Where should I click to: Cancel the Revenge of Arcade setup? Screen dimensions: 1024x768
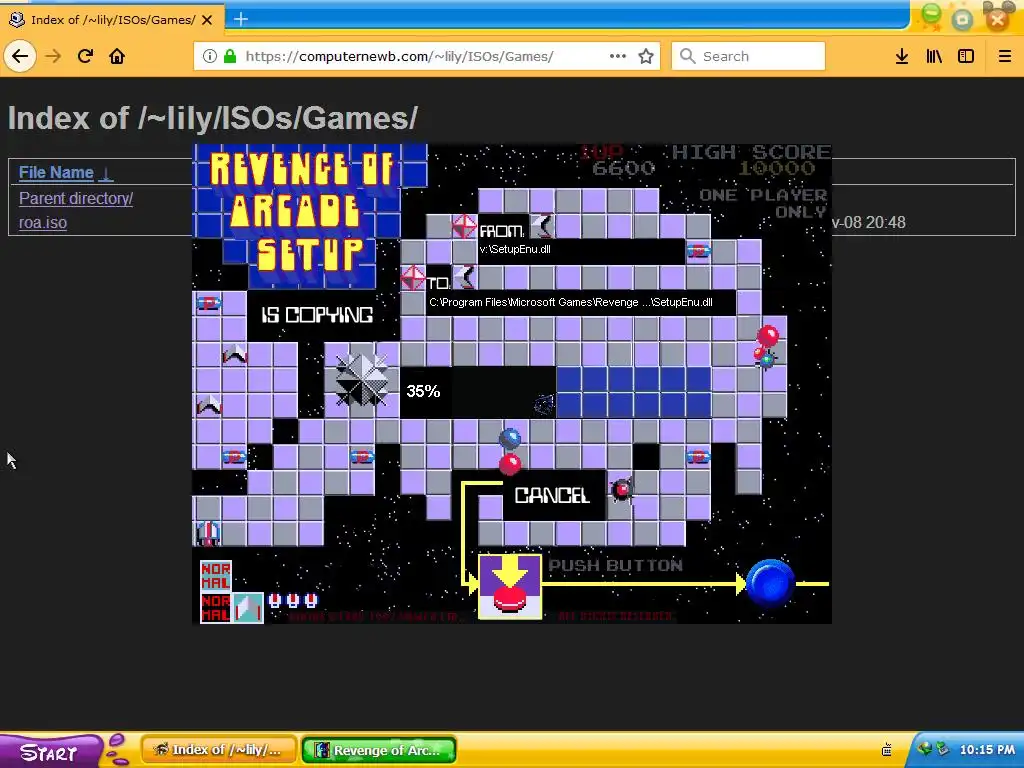(x=552, y=496)
